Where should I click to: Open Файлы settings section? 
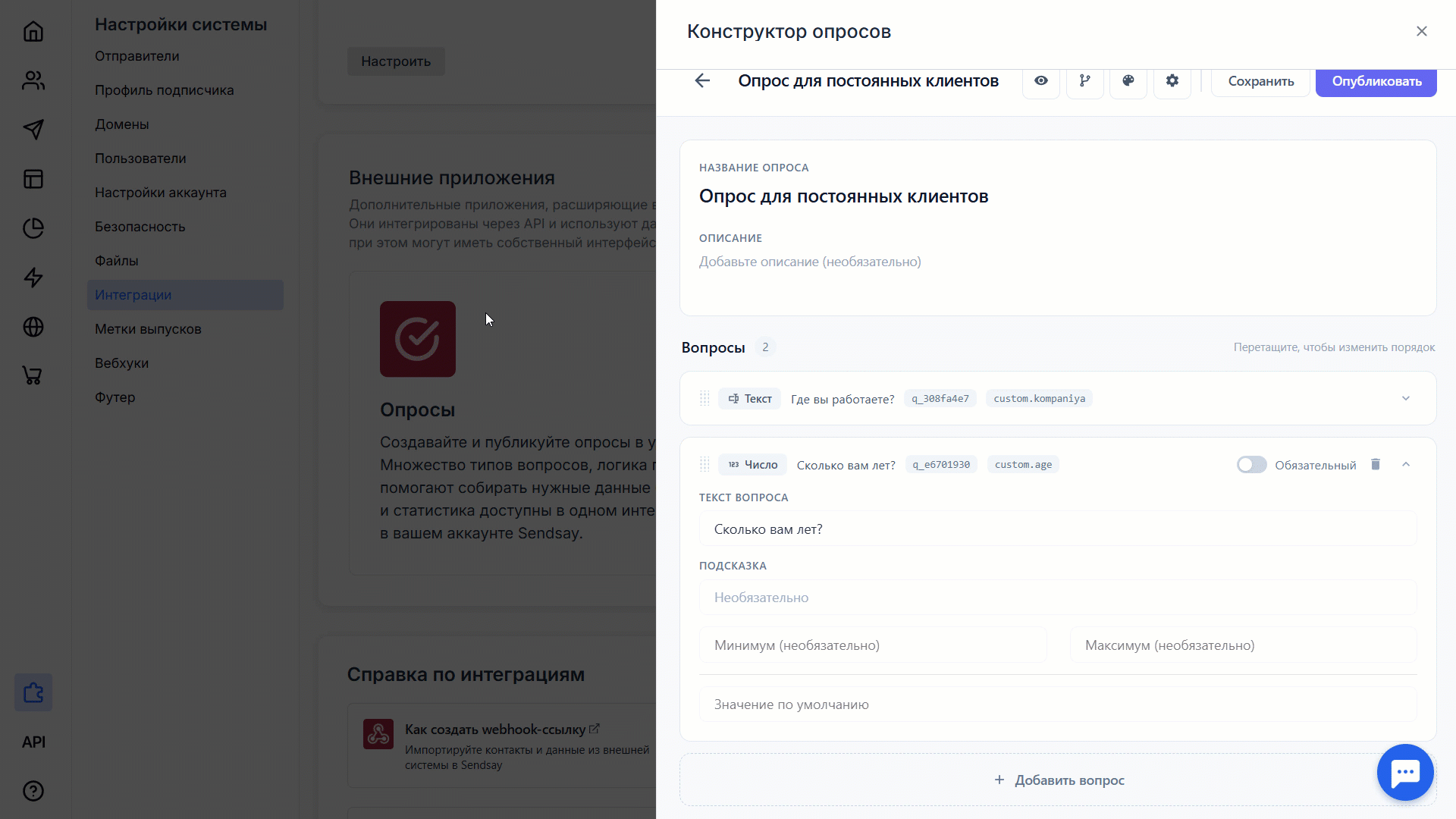tap(117, 261)
